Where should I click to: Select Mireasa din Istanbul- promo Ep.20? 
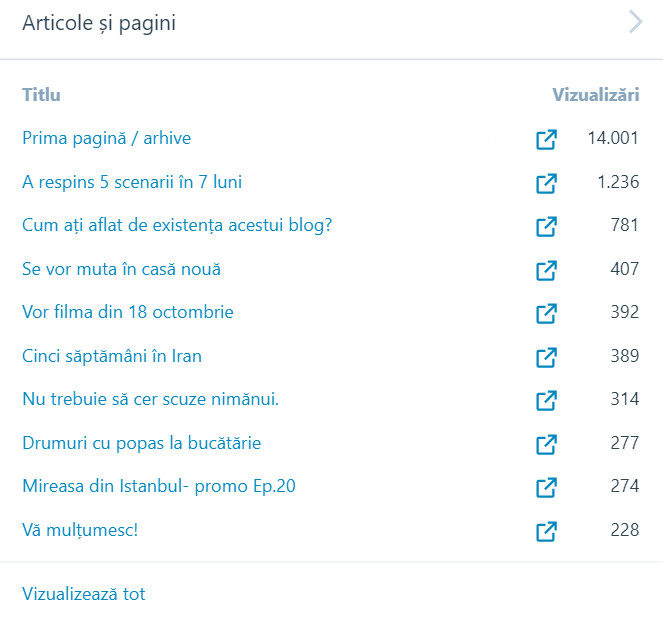coord(159,487)
